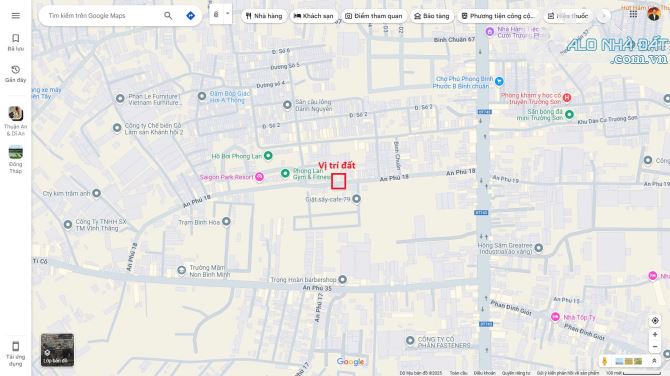
Task: Click Trường Mầm Non Bình Minh marker
Action: click(x=182, y=270)
